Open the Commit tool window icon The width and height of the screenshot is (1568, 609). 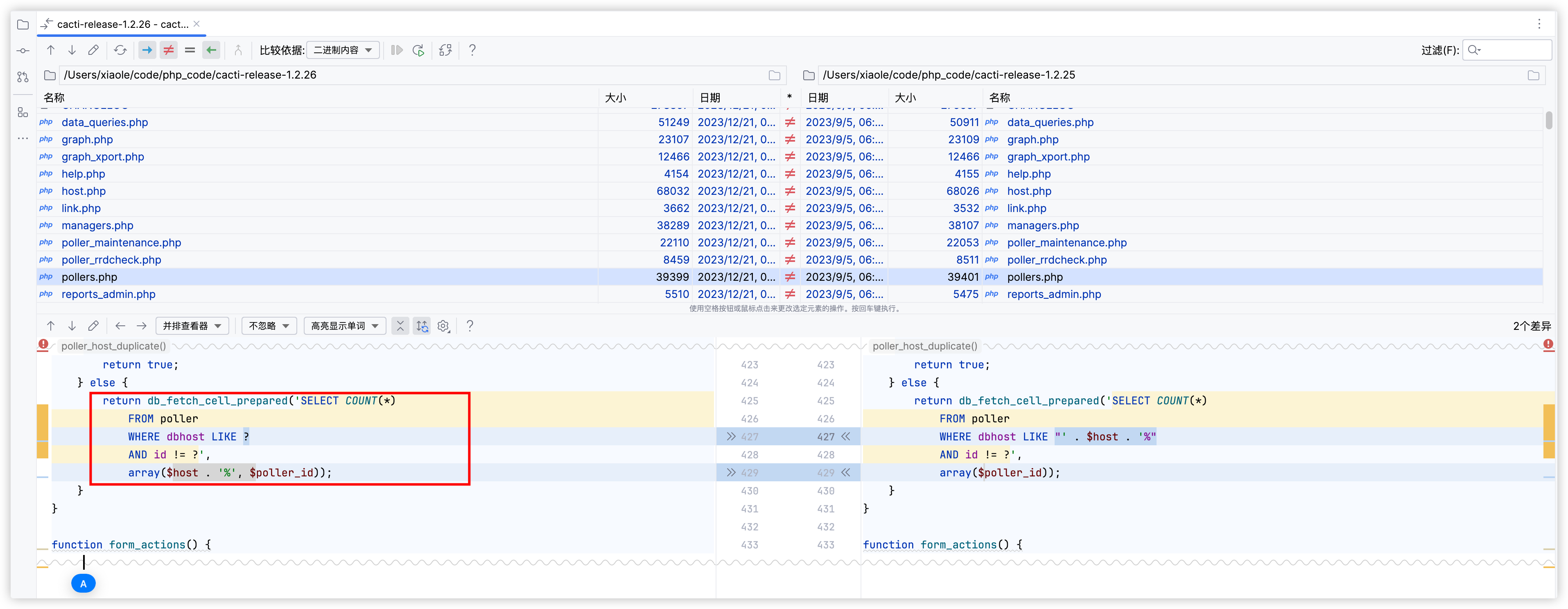pos(23,51)
